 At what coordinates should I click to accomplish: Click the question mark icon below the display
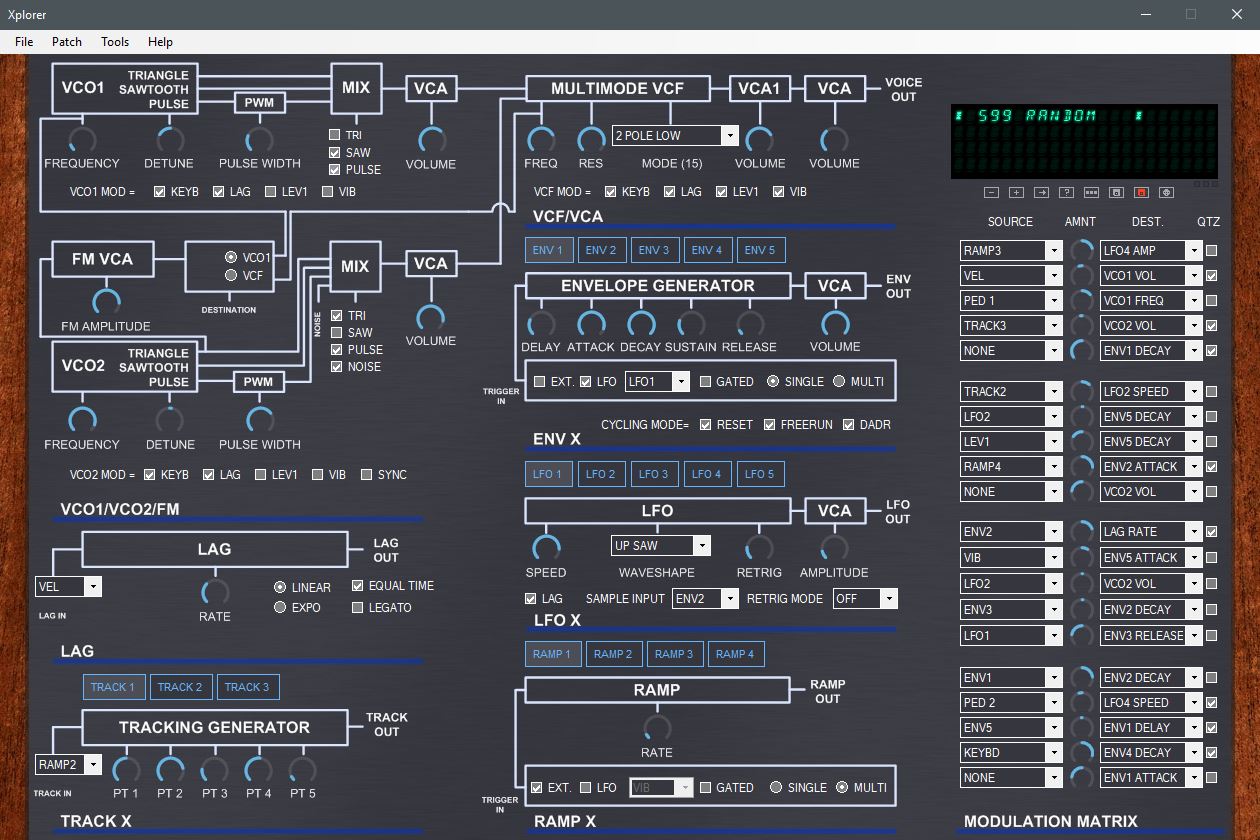click(1066, 192)
